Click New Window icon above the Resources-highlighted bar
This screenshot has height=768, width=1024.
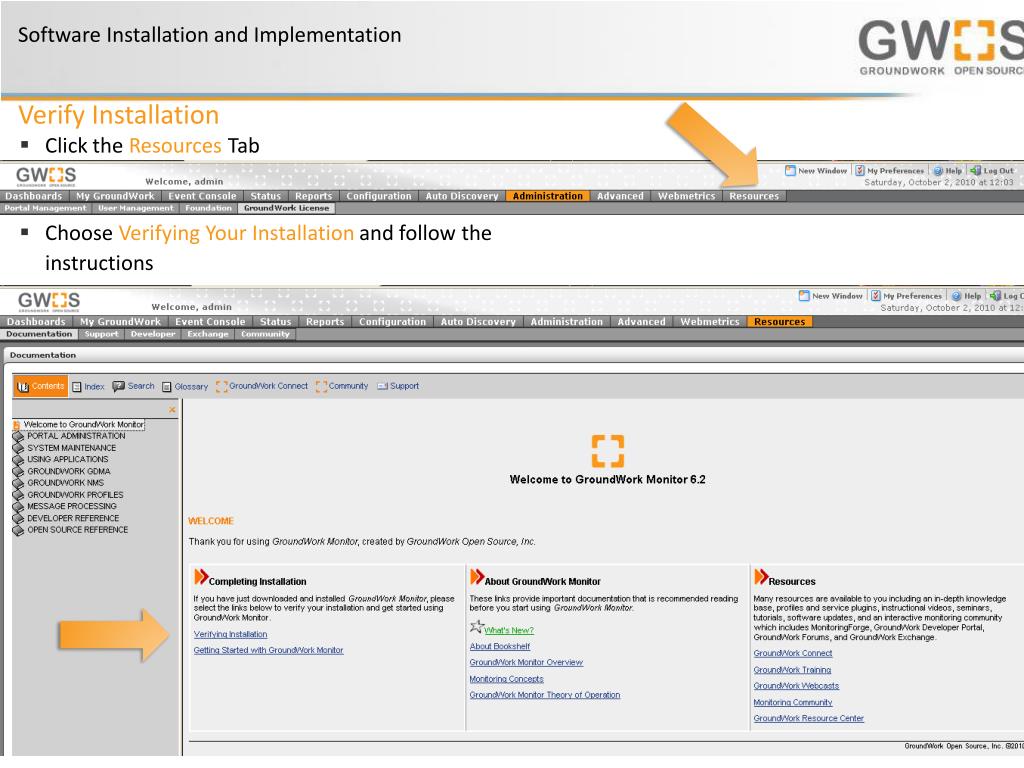(x=804, y=296)
